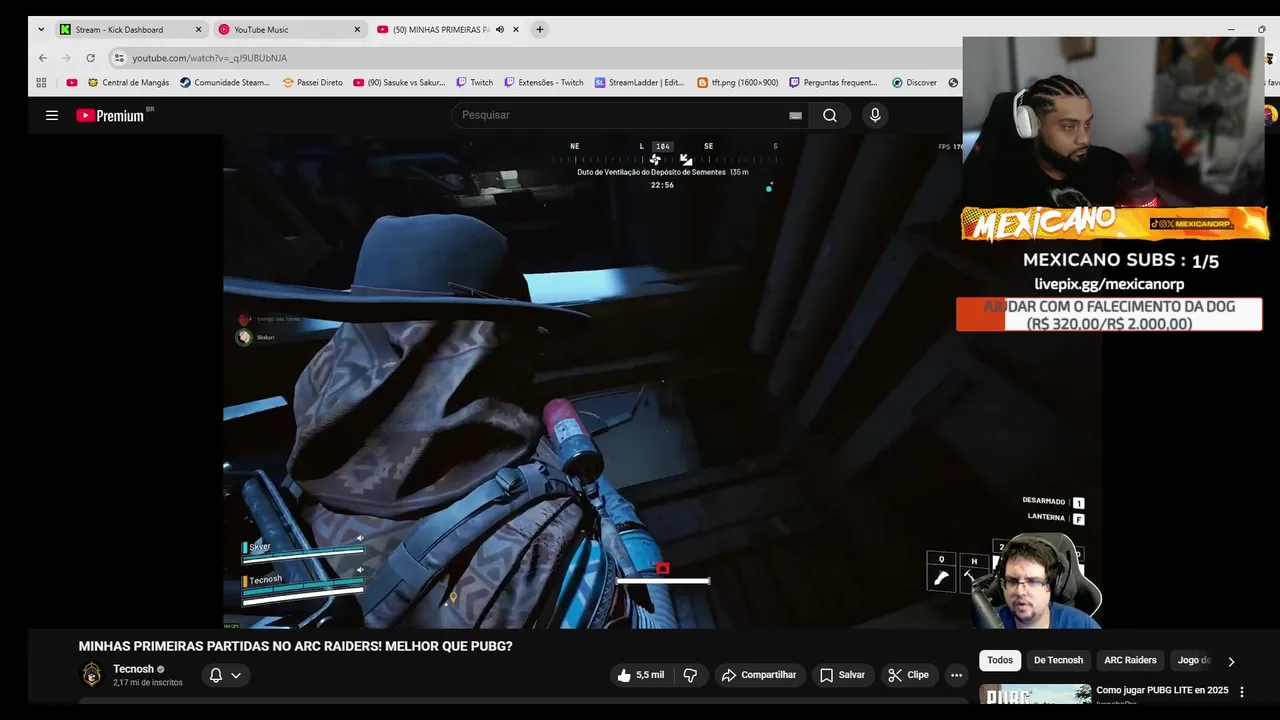
Task: Open the tft.png bookmark
Action: pos(737,83)
